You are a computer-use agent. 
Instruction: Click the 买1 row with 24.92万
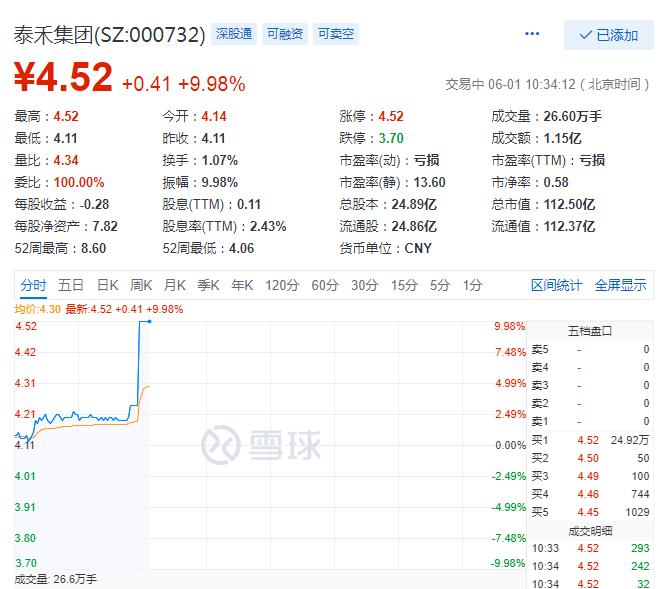click(x=590, y=441)
